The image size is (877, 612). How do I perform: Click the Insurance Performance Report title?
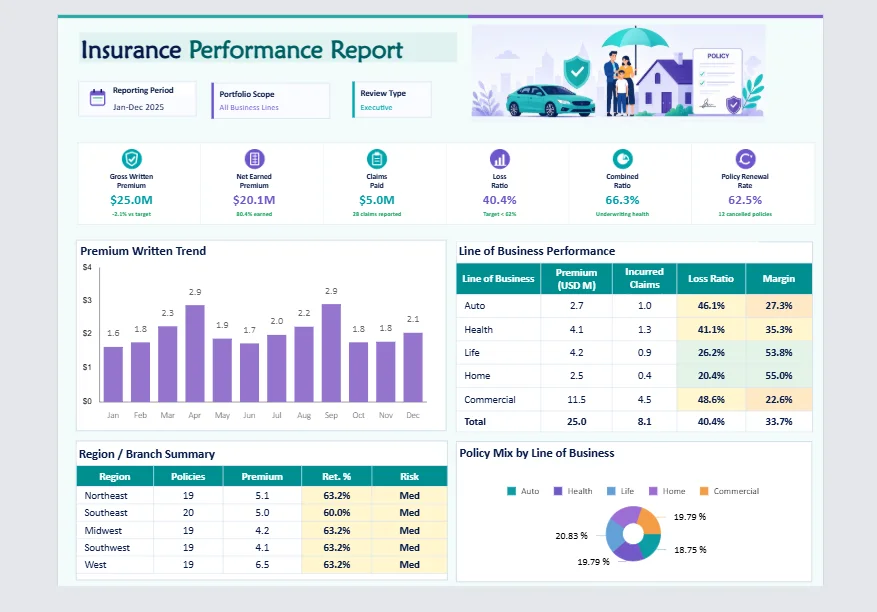[x=242, y=50]
